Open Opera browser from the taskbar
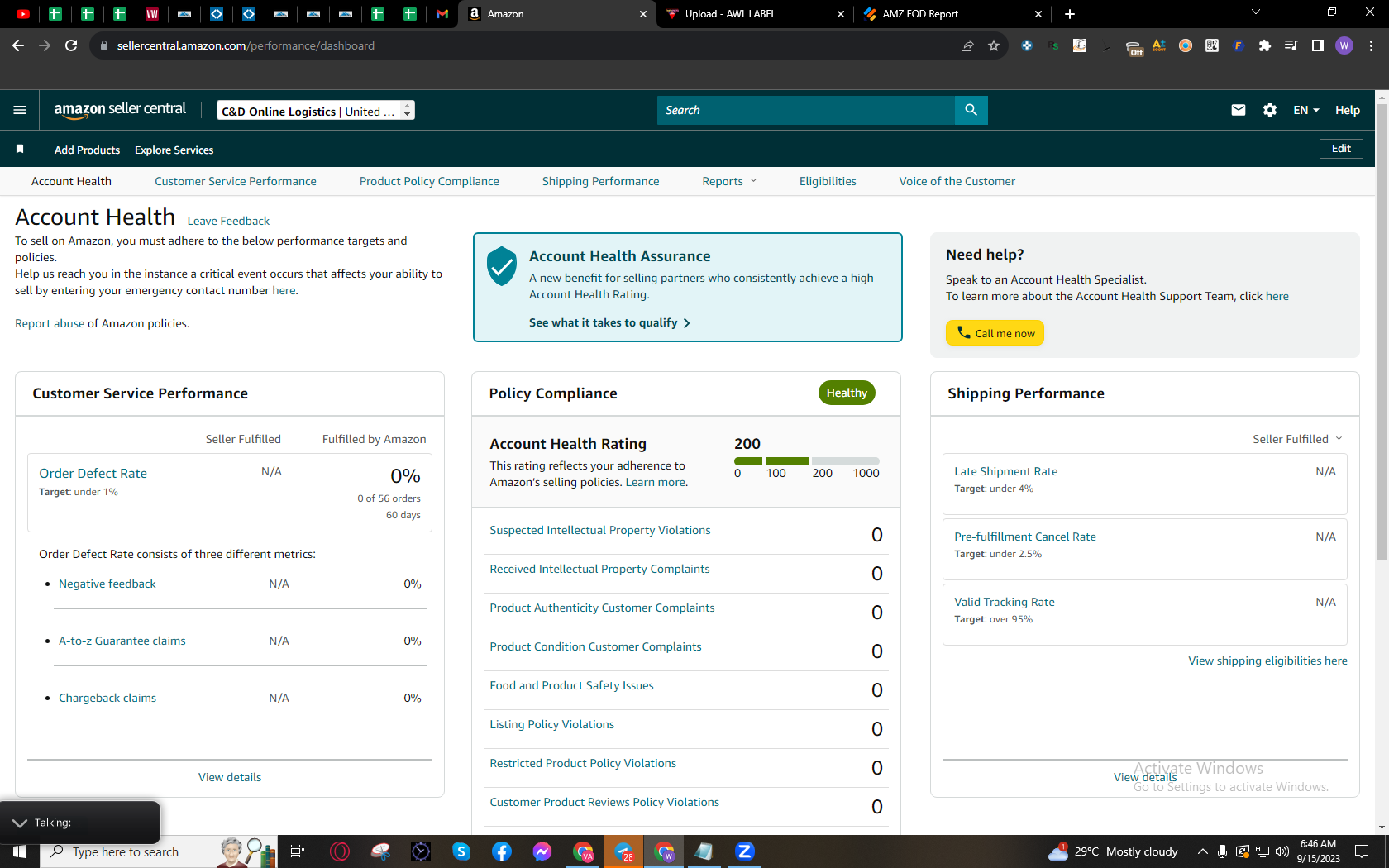 [x=340, y=851]
